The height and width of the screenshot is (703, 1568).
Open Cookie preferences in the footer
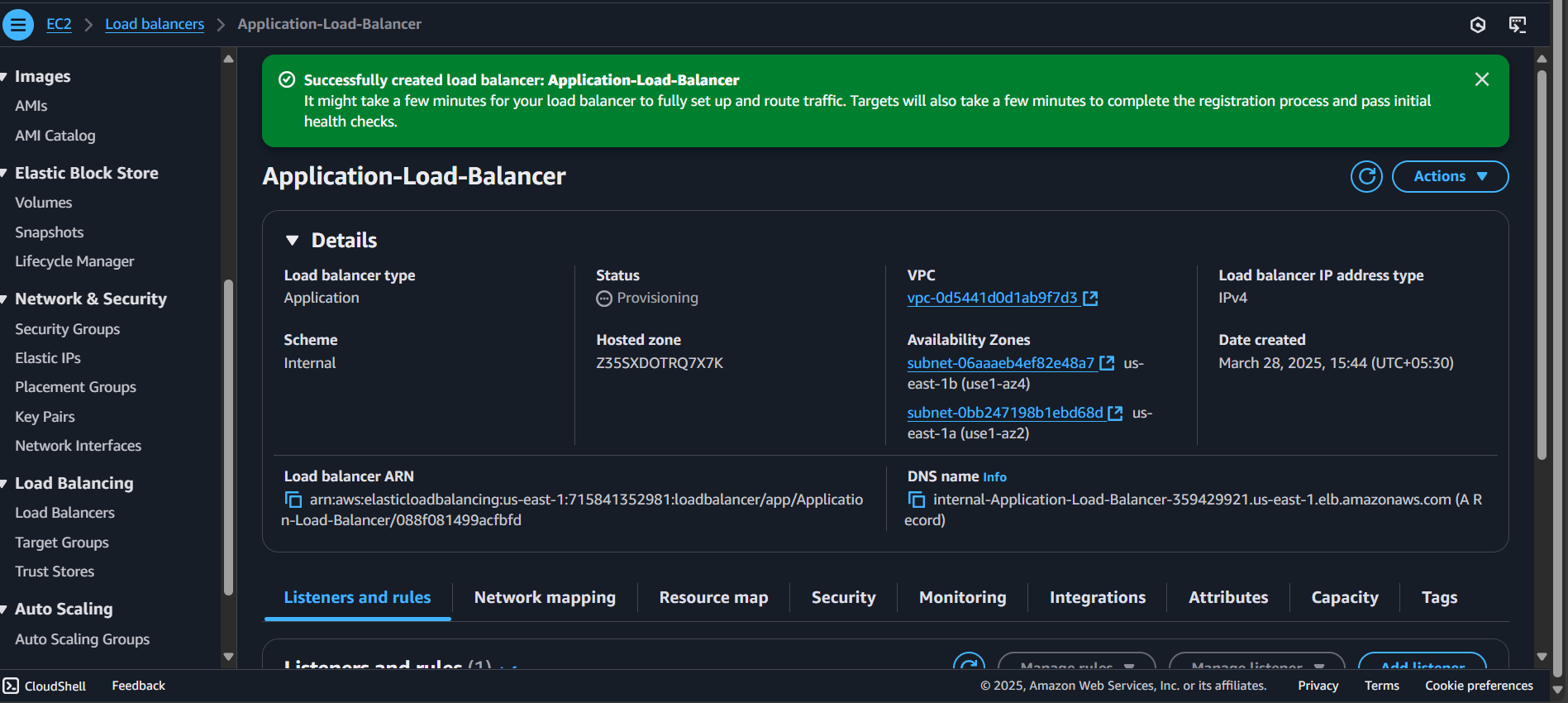coord(1480,686)
